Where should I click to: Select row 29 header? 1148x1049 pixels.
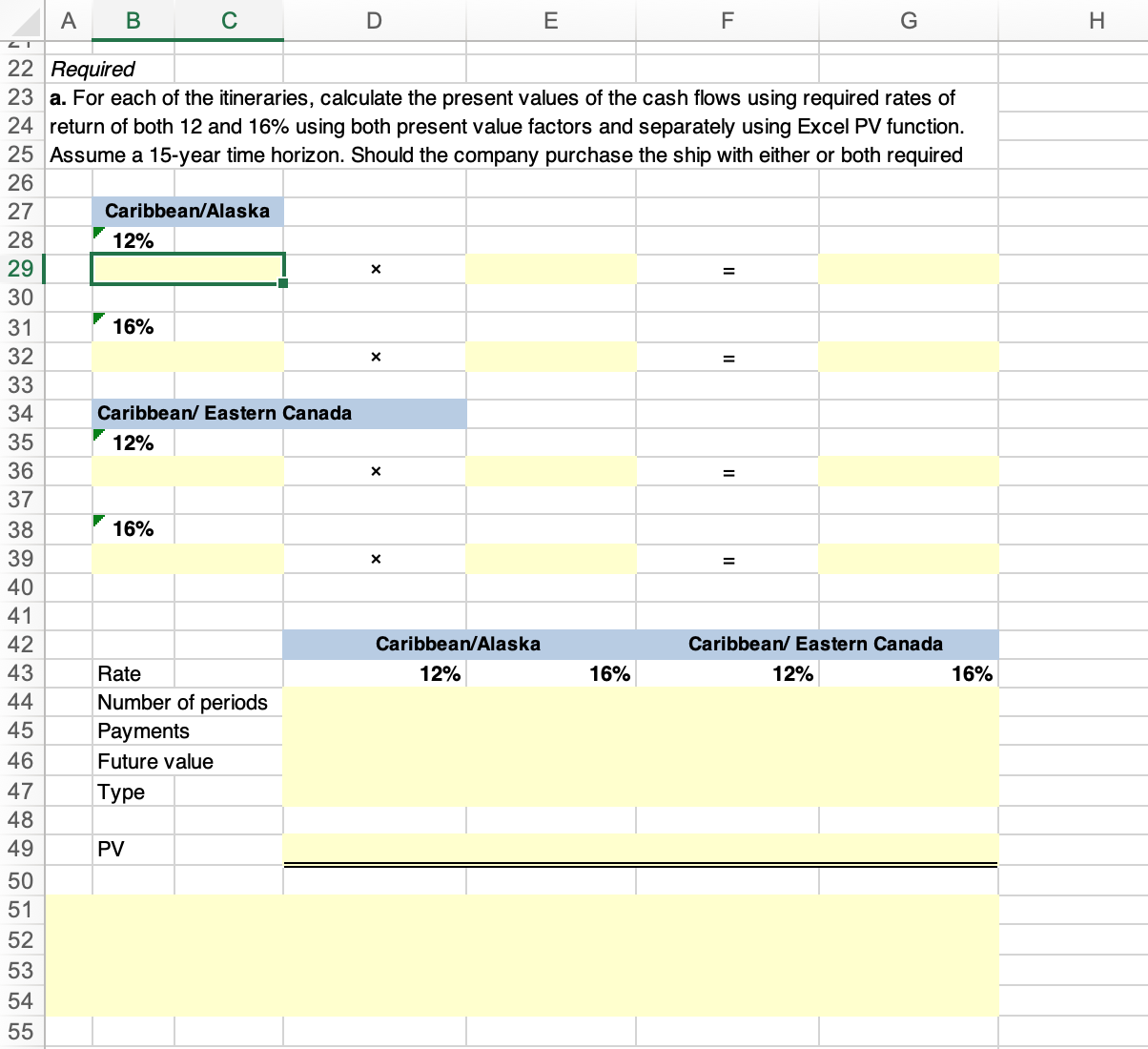(x=21, y=269)
